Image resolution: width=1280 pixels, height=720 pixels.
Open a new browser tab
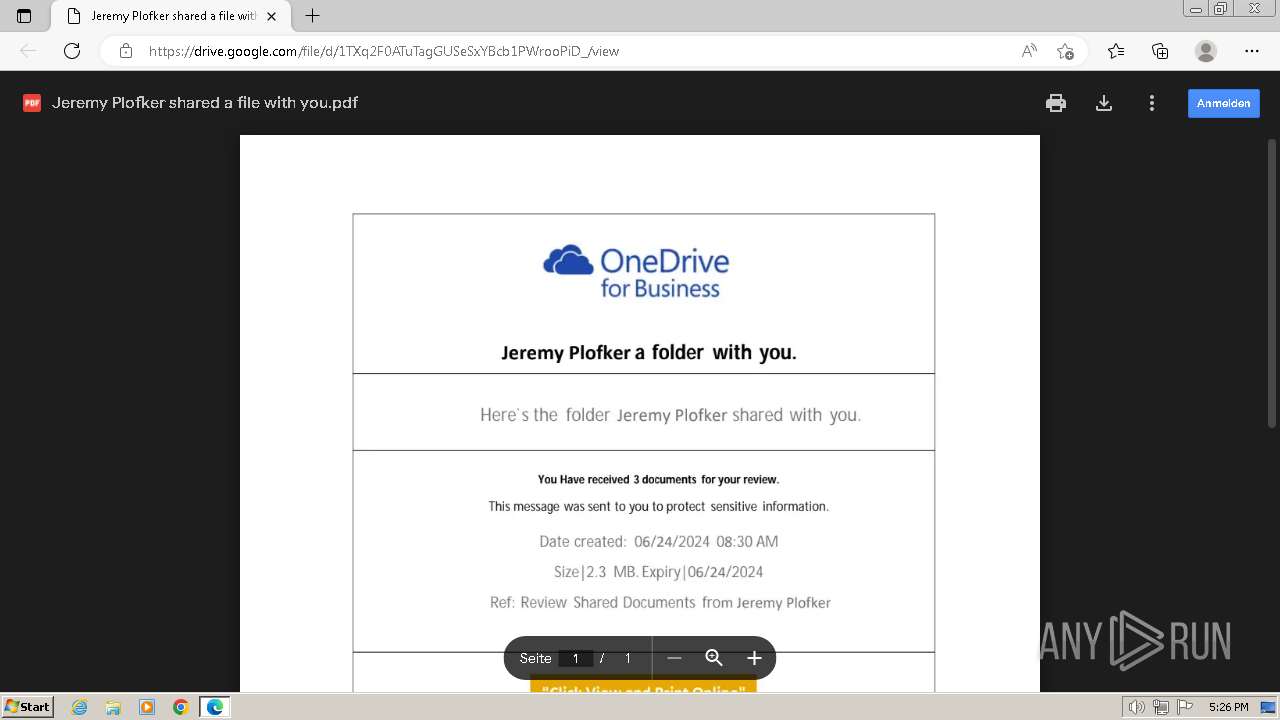click(x=312, y=16)
